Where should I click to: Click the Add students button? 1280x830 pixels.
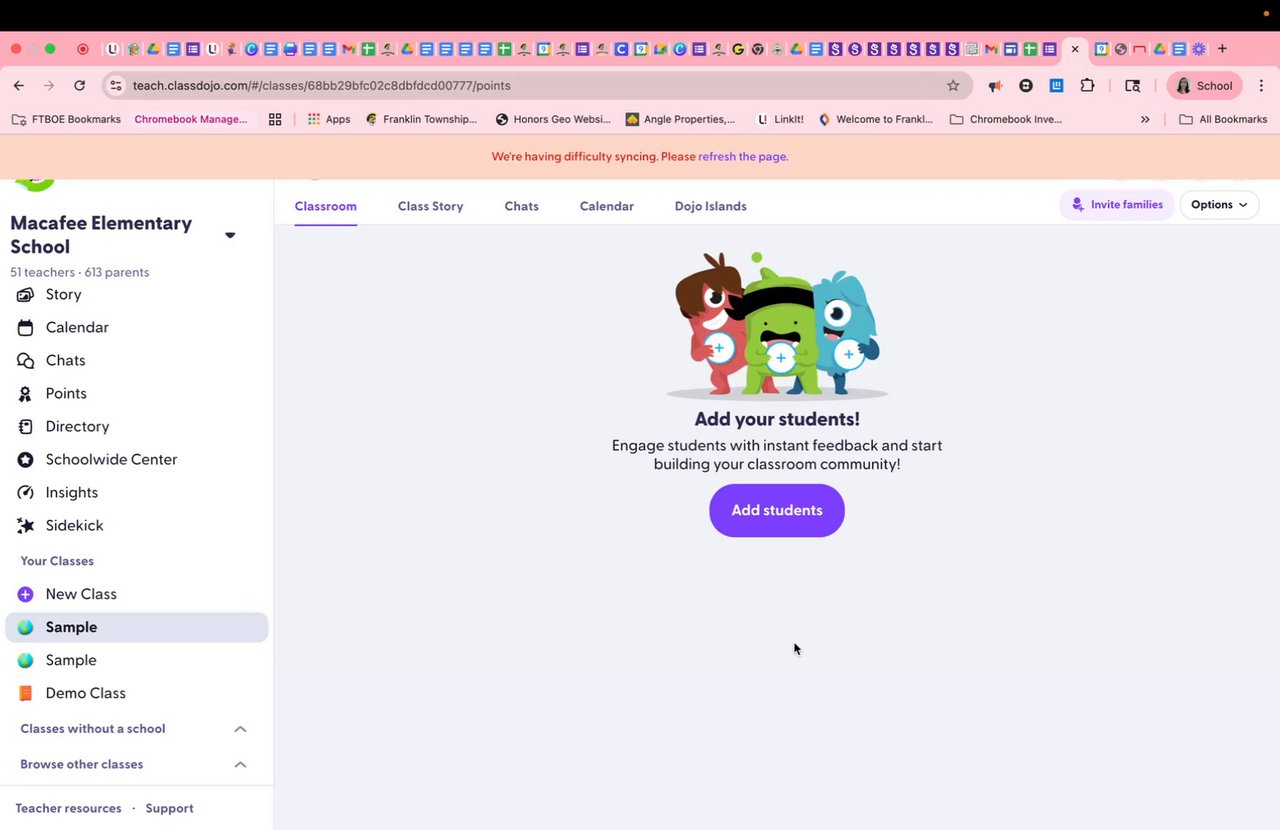[x=777, y=510]
